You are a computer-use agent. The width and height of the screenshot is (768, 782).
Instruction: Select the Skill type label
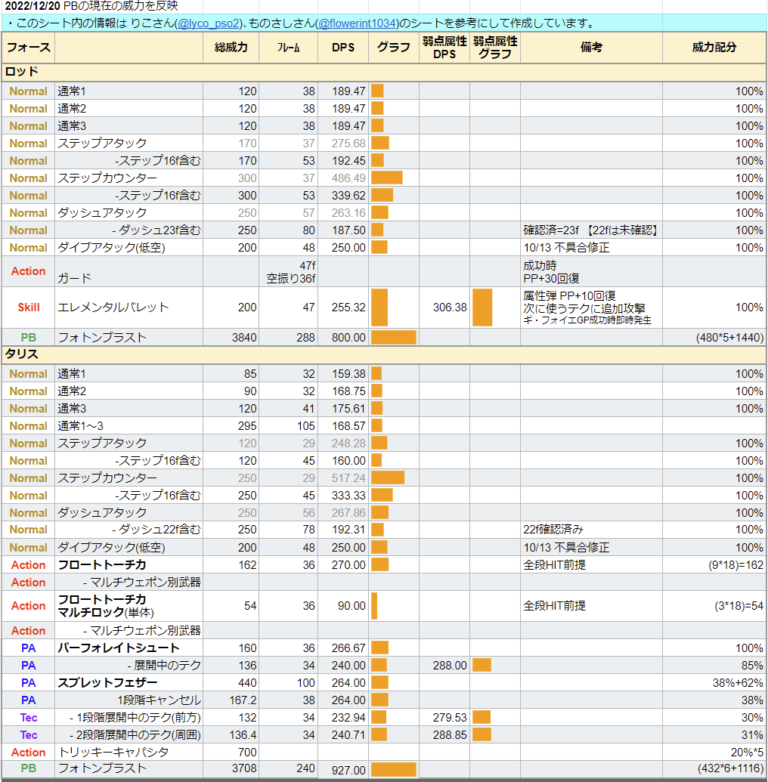pos(28,307)
